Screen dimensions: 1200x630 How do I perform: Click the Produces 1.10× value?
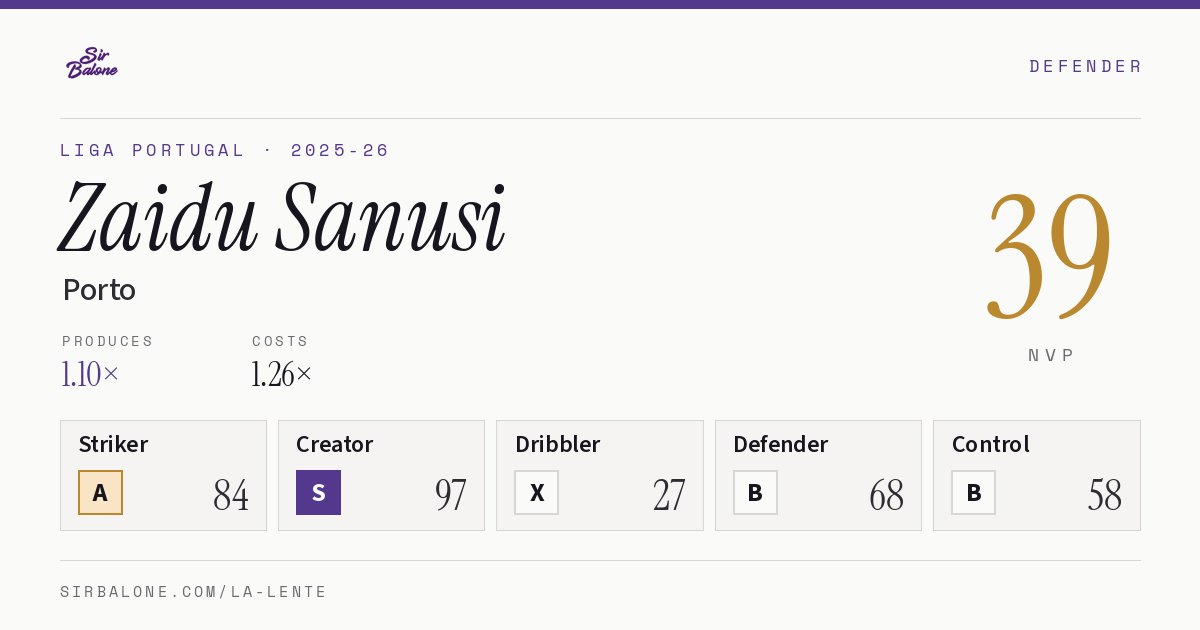(90, 374)
